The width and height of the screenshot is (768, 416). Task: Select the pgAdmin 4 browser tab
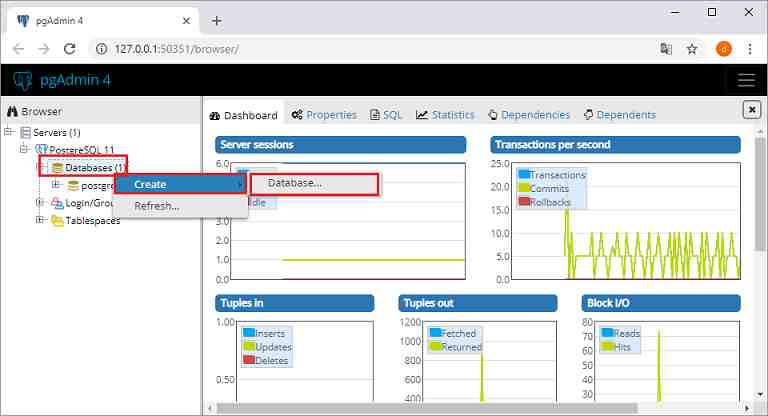pyautogui.click(x=104, y=21)
